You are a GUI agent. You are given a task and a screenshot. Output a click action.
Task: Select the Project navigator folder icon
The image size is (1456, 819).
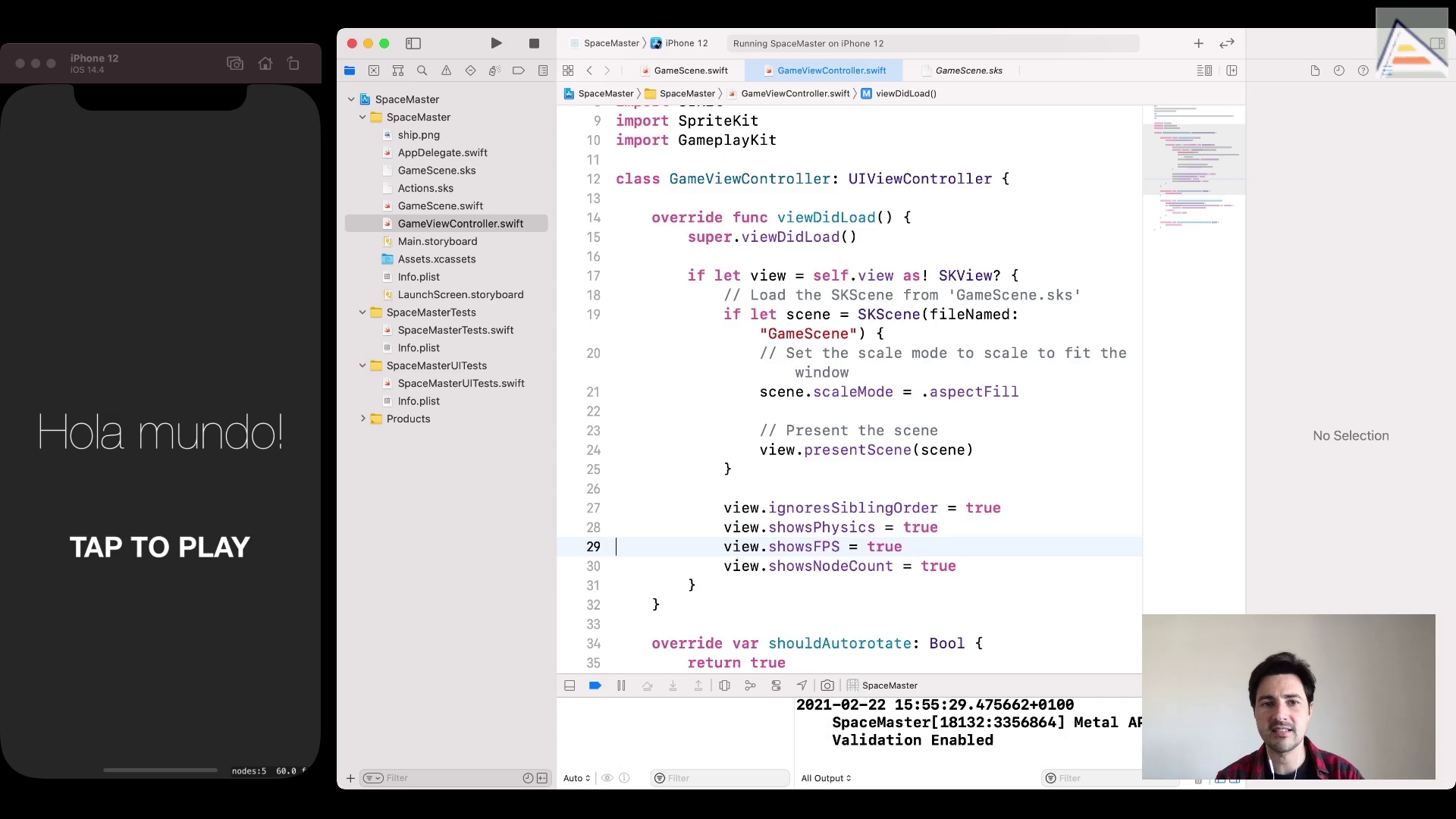[x=350, y=71]
